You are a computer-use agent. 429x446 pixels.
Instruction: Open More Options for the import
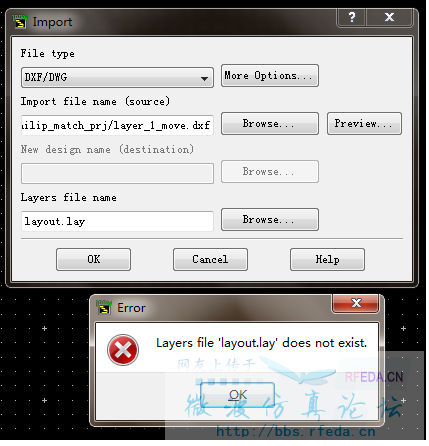coord(272,76)
